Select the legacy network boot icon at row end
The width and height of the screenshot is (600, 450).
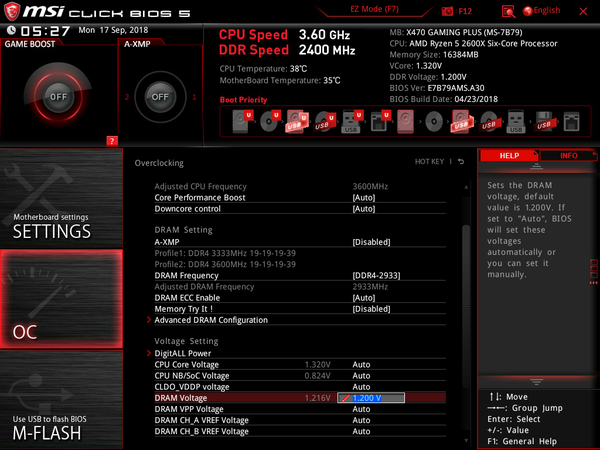tap(571, 122)
